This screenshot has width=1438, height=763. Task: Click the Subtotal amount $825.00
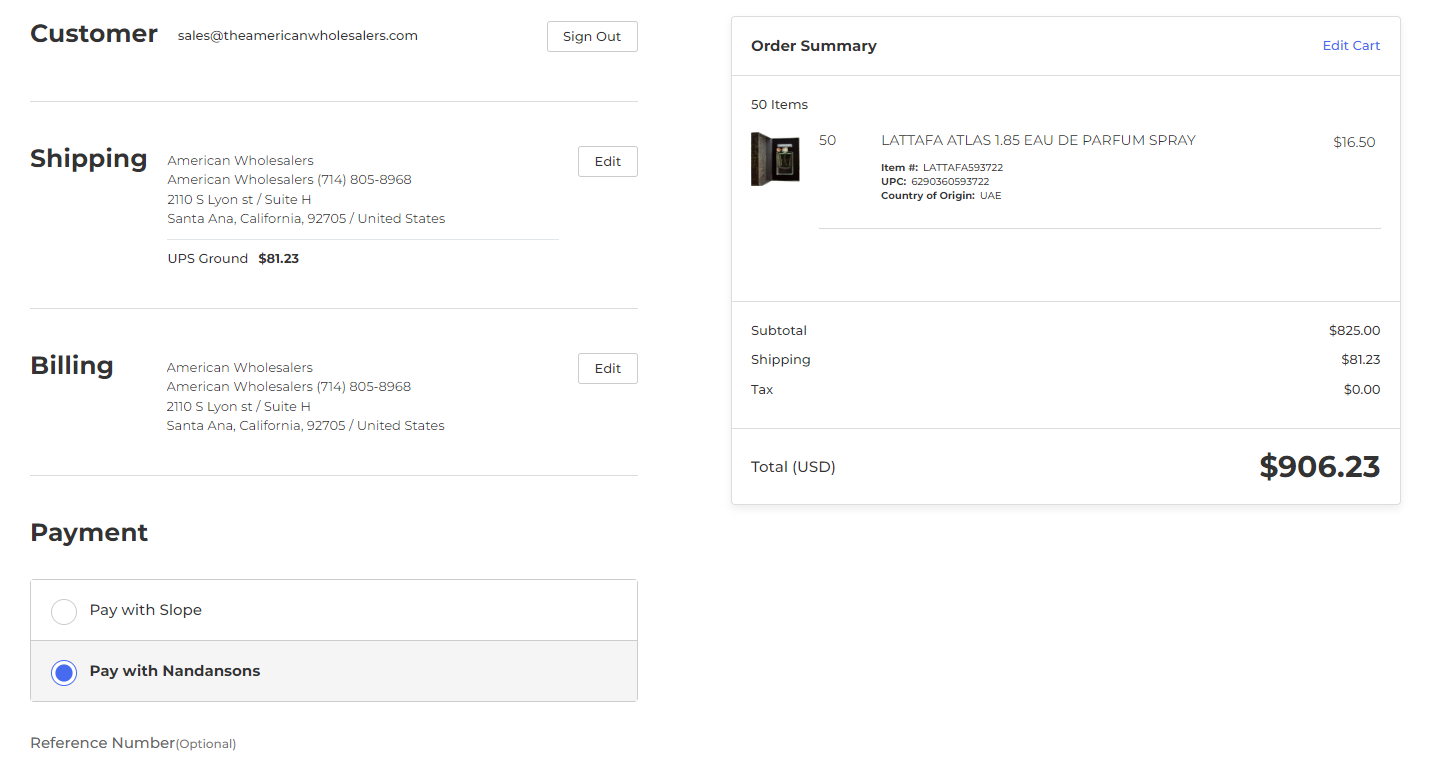pos(1354,330)
